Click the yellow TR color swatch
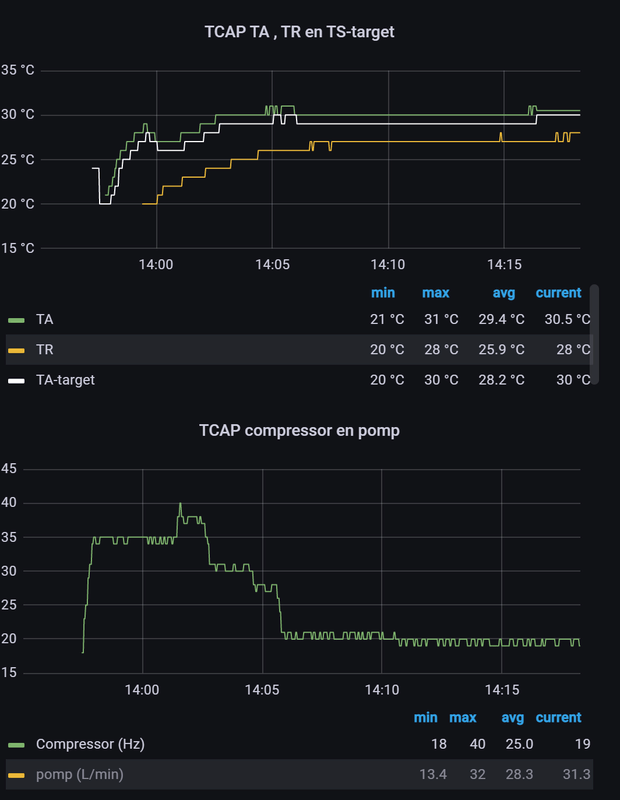This screenshot has height=800, width=620. [16, 350]
